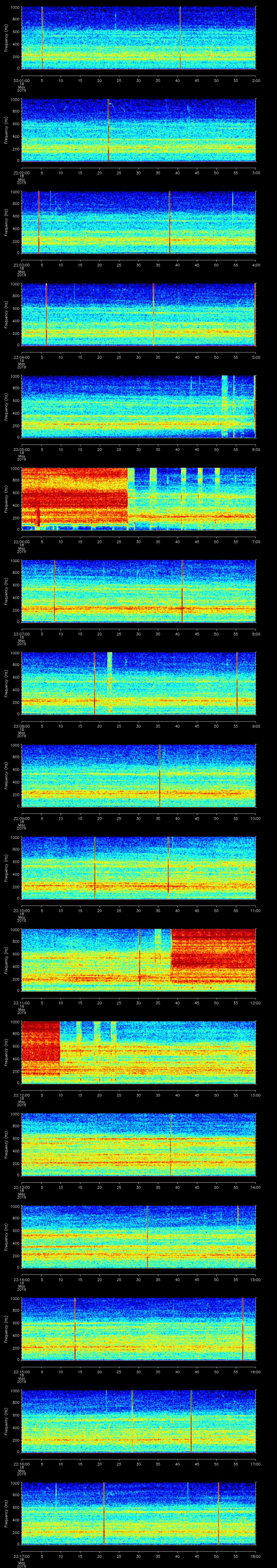Click the spectrogram panel starting at 22:13:00
277x1568 pixels.
[138, 1144]
